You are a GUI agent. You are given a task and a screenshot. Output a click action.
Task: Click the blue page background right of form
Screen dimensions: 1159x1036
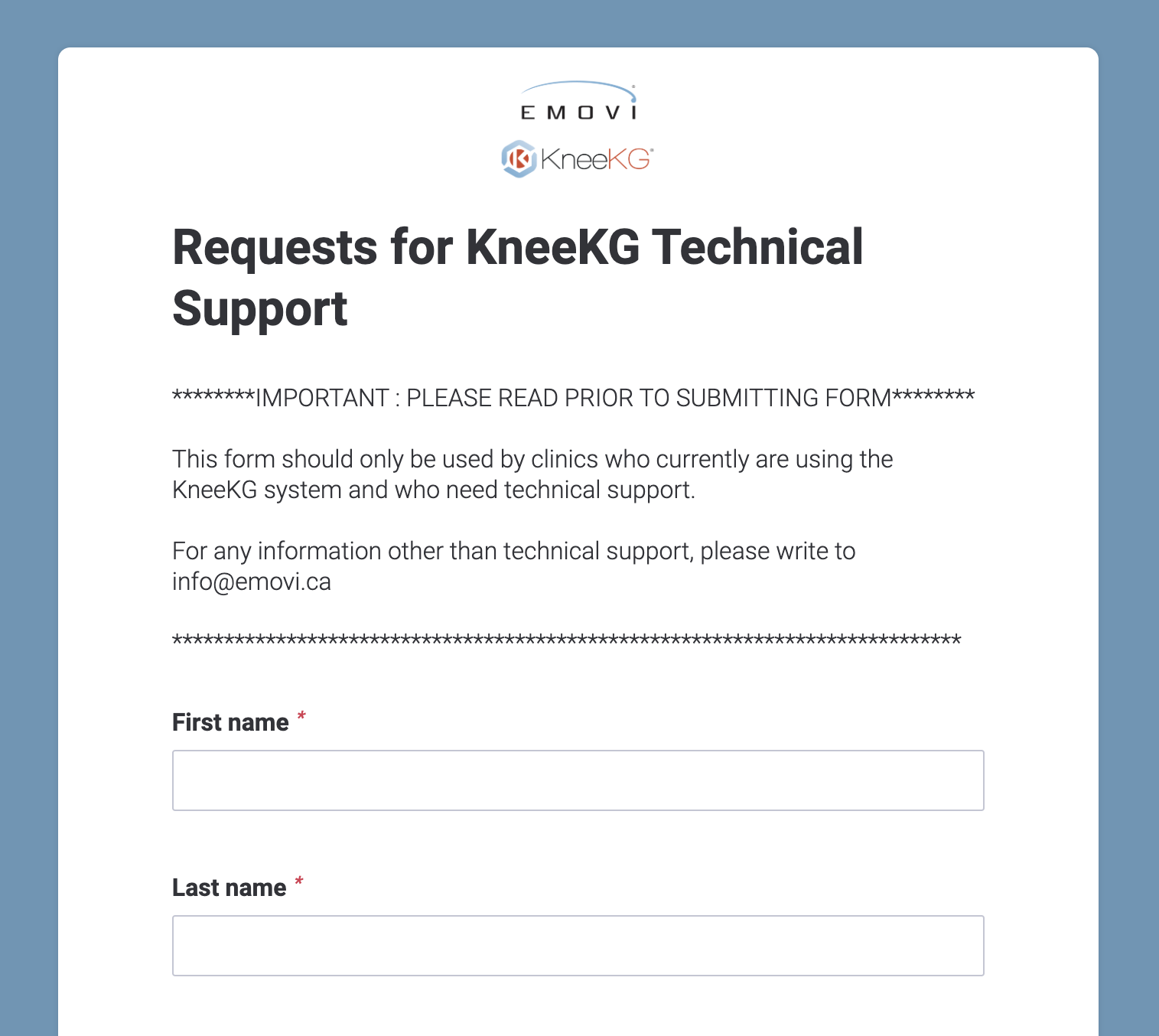pos(1128,536)
